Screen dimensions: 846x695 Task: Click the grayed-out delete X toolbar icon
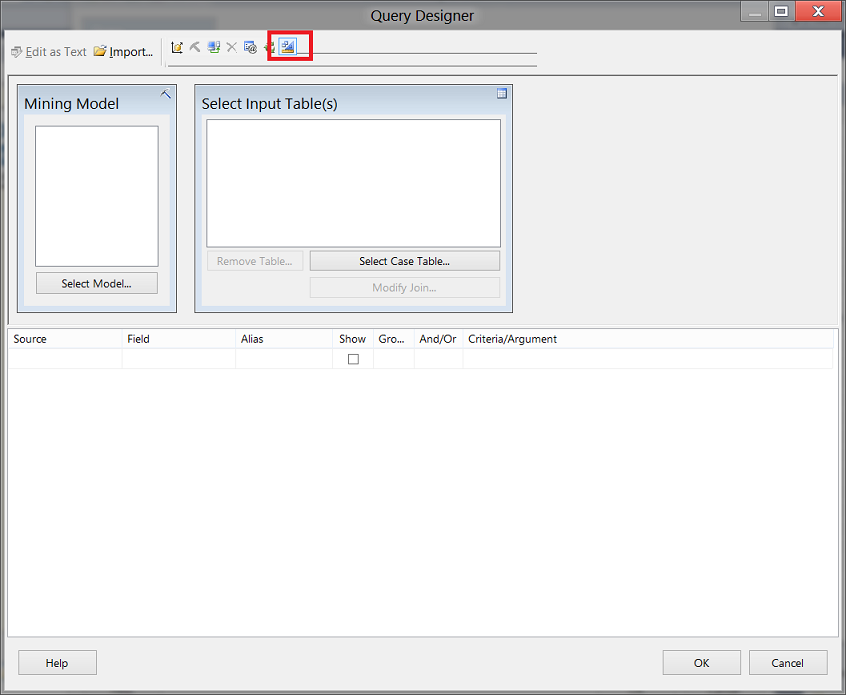point(232,47)
